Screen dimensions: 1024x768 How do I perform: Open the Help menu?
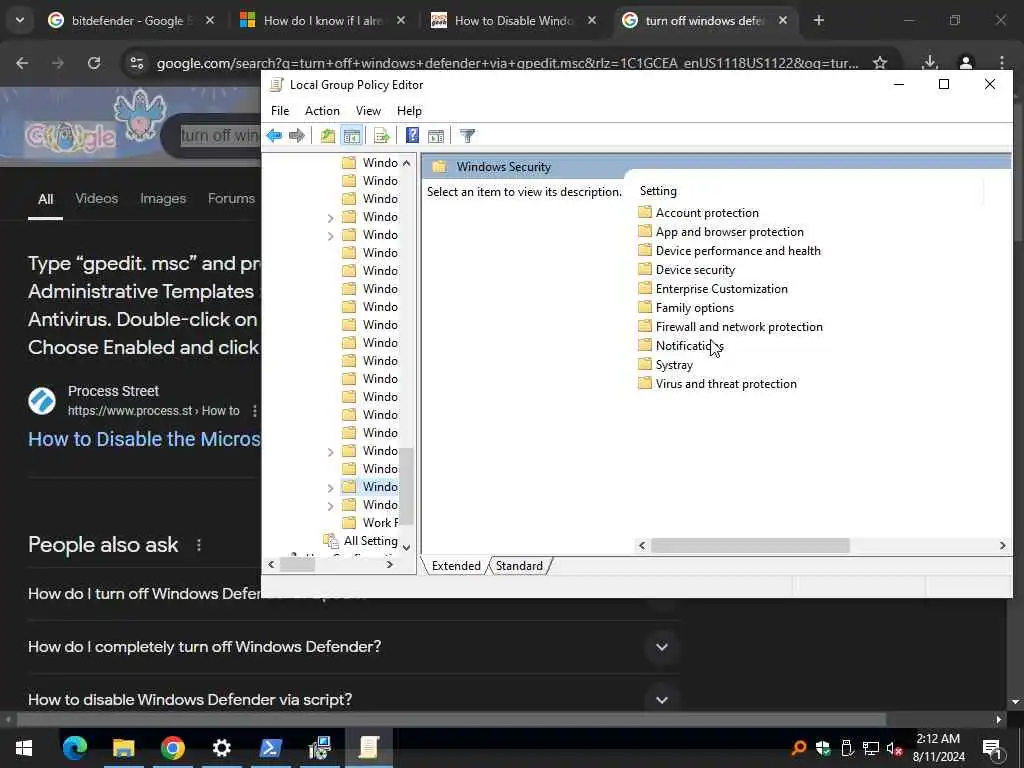[x=409, y=111]
